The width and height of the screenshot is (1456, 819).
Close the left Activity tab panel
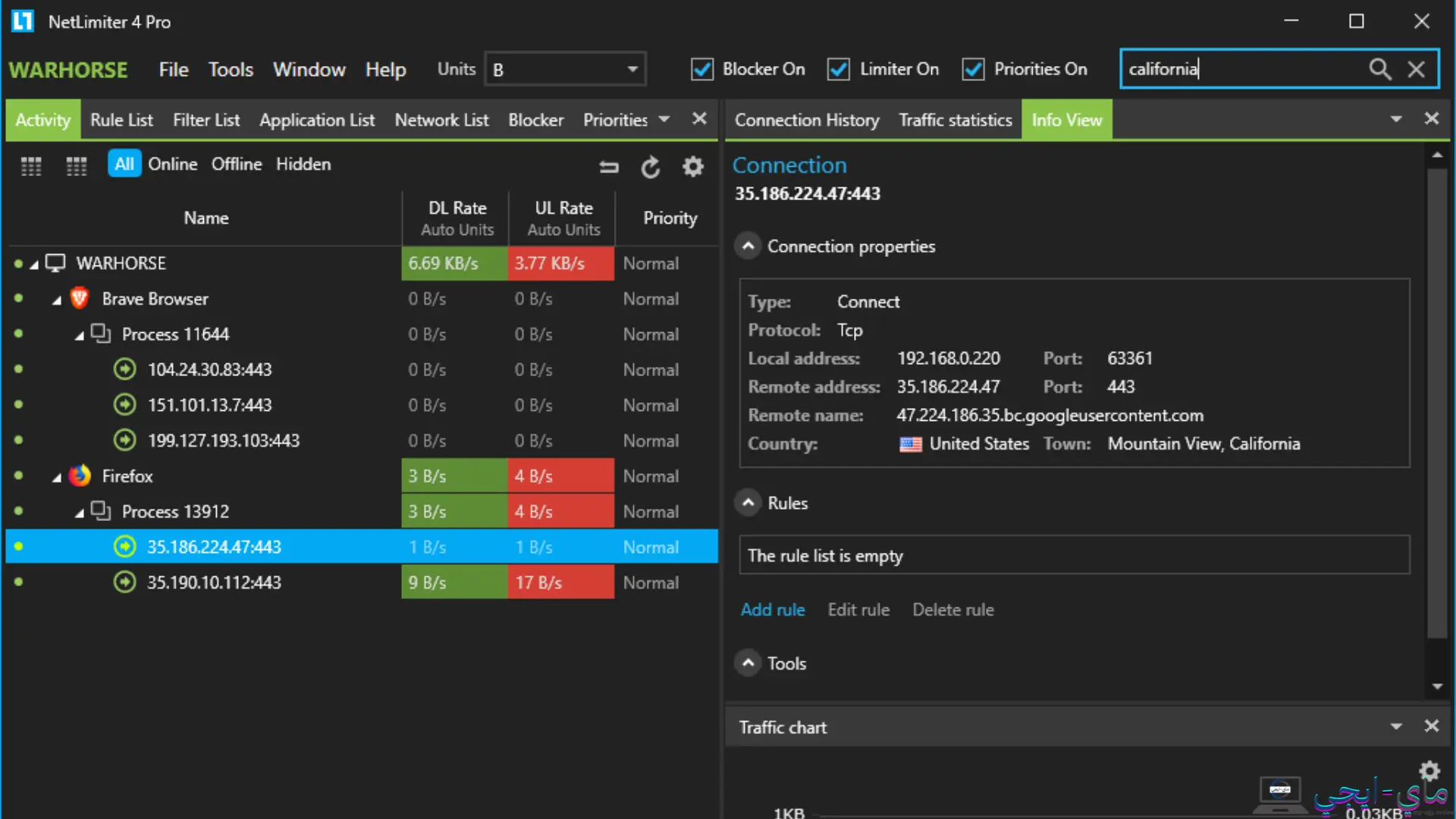tap(699, 118)
